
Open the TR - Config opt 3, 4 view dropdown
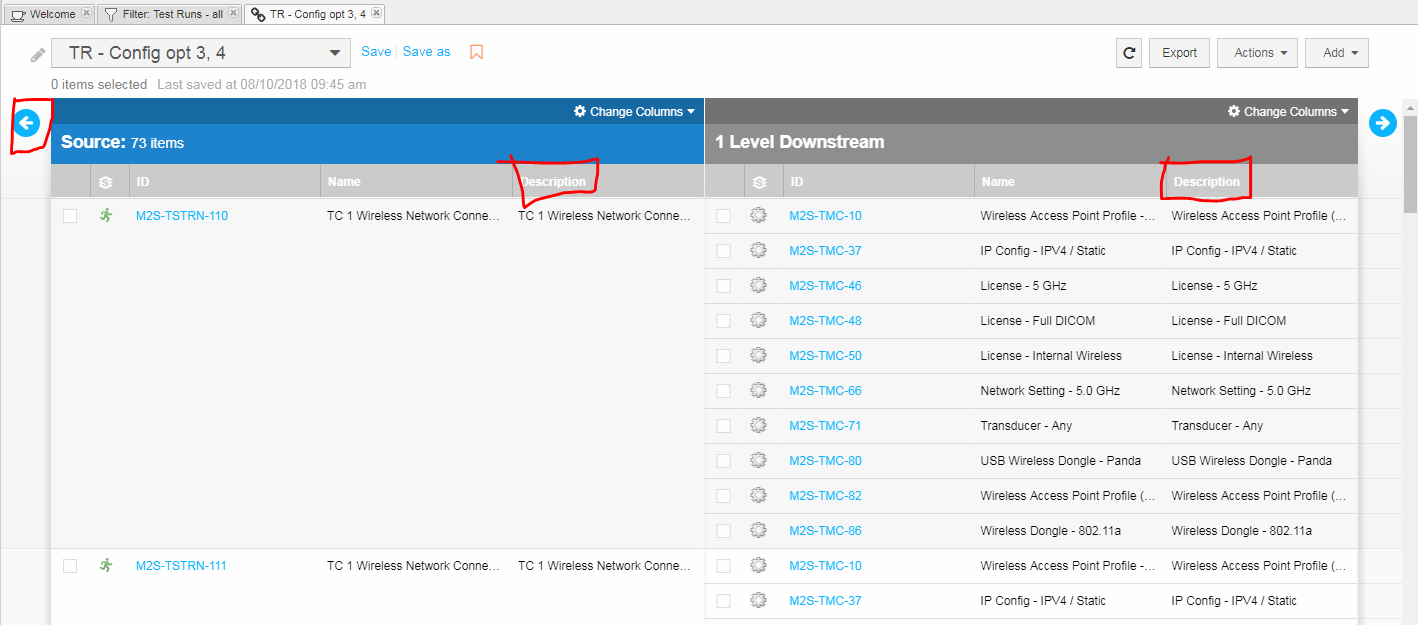coord(201,53)
